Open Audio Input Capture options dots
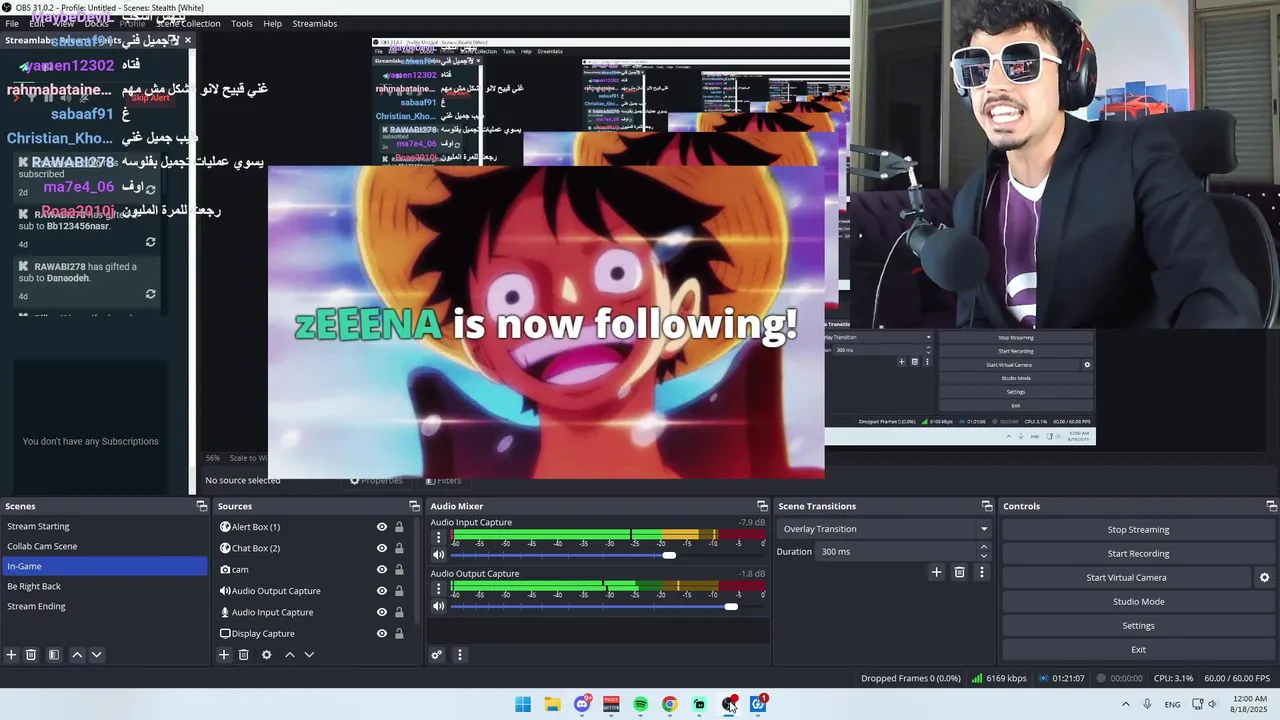The image size is (1280, 720). point(438,538)
